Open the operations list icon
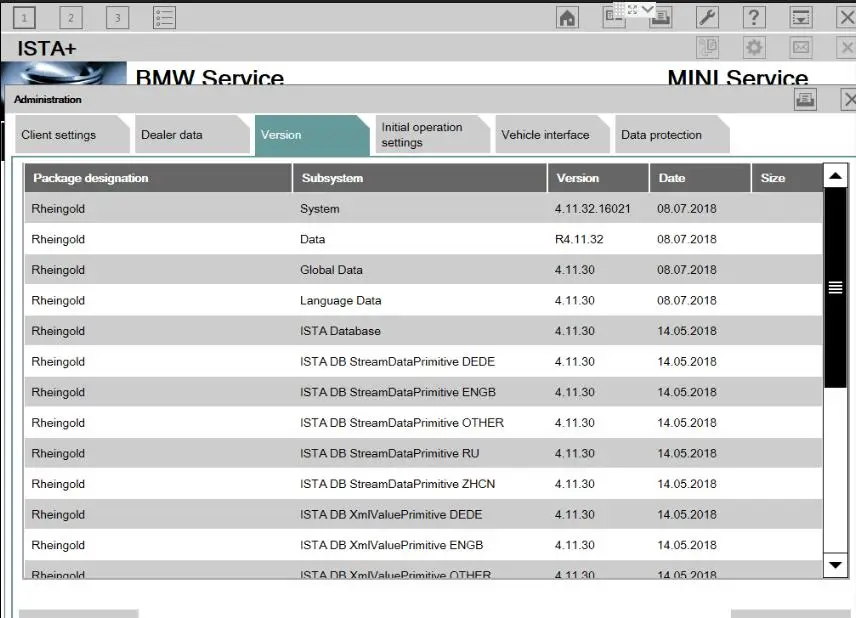 click(x=164, y=17)
